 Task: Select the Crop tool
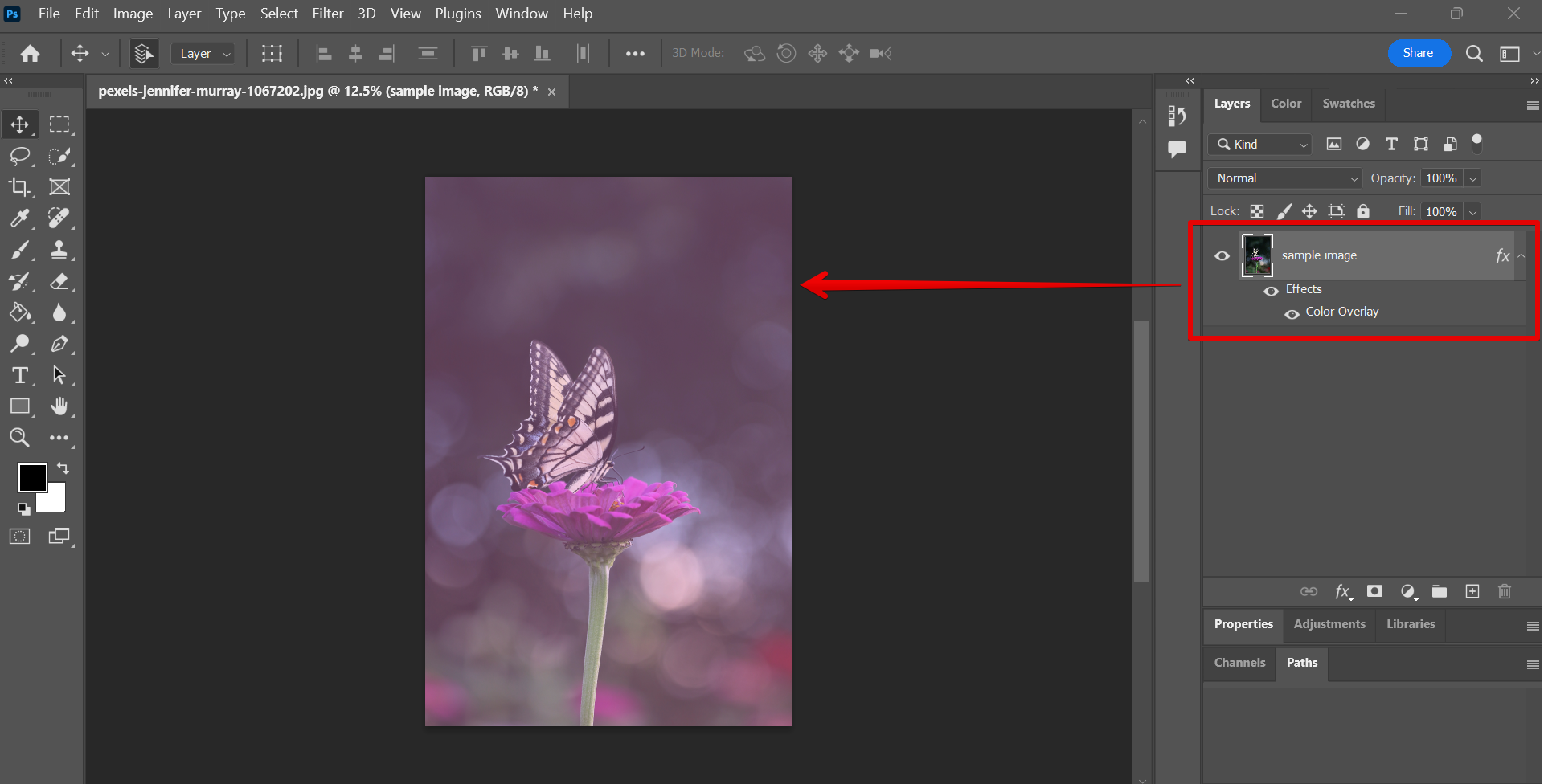19,187
